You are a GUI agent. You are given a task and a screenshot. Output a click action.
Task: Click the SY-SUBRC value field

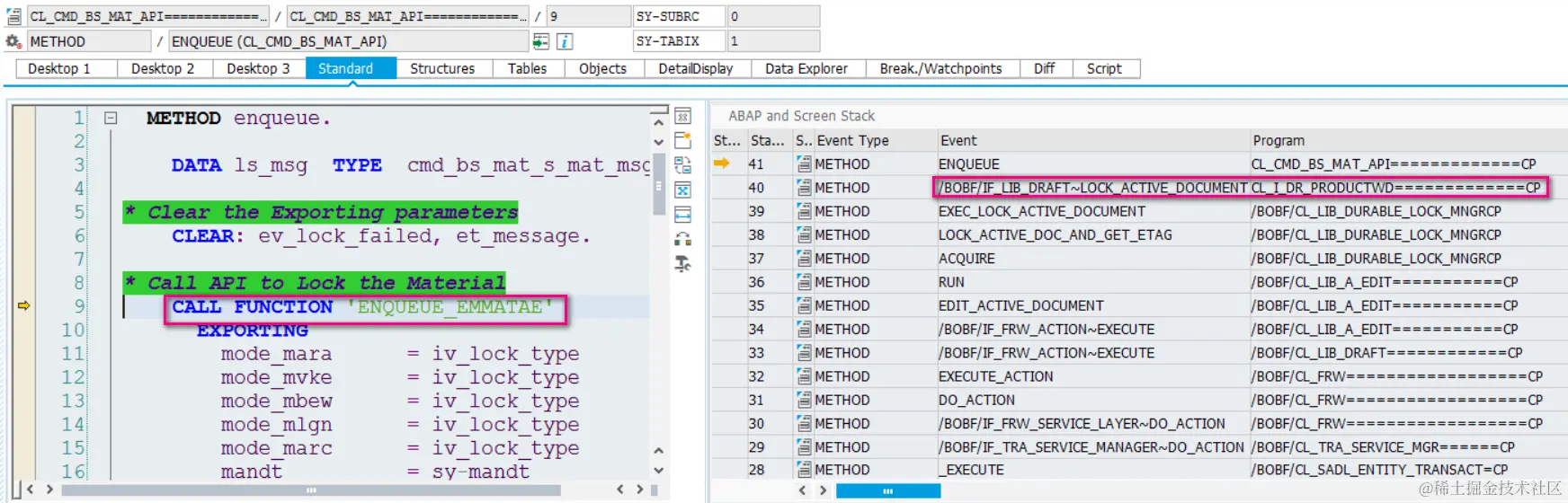[x=773, y=16]
